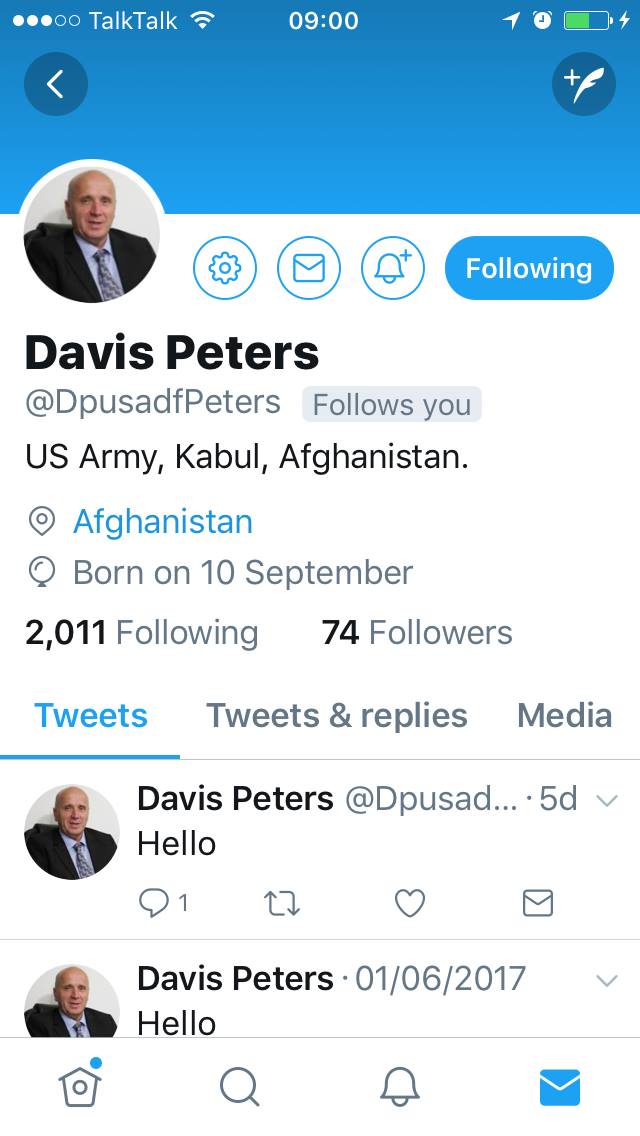
Task: Toggle the Following button
Action: tap(529, 268)
